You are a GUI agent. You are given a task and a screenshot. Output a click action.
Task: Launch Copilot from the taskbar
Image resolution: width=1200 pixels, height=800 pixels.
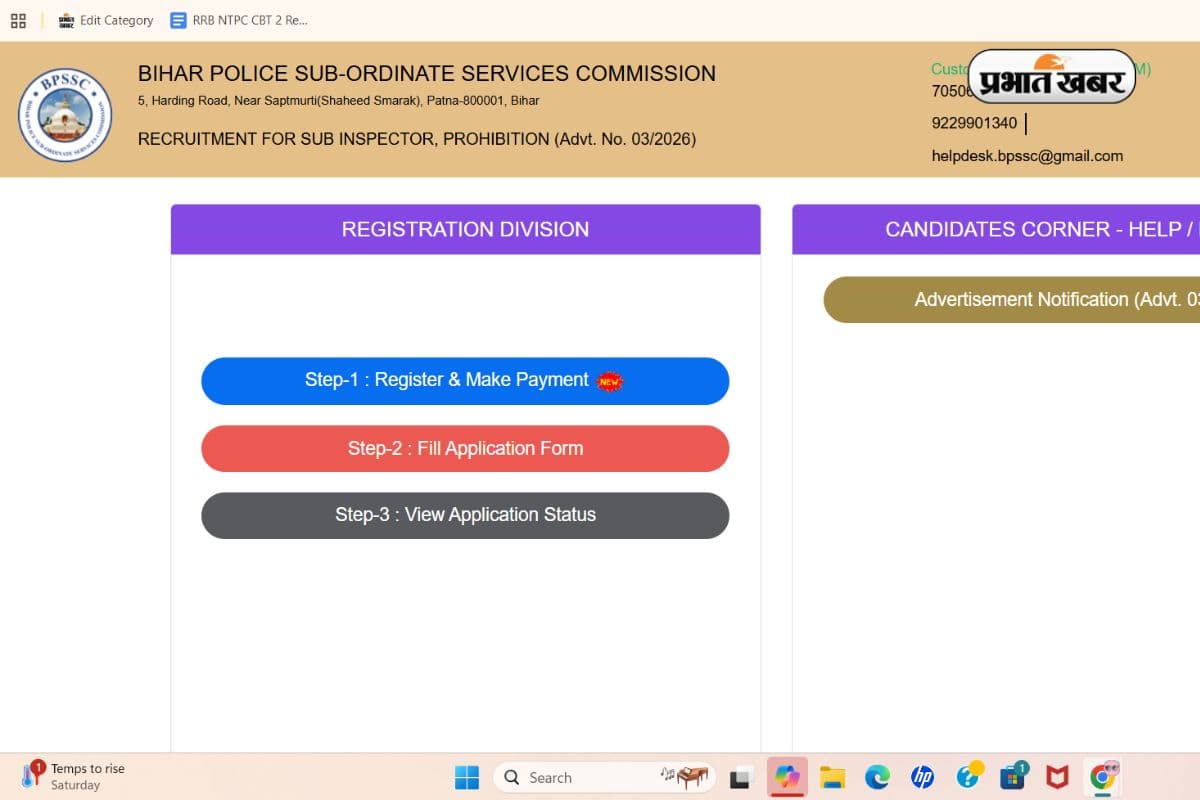(x=787, y=777)
